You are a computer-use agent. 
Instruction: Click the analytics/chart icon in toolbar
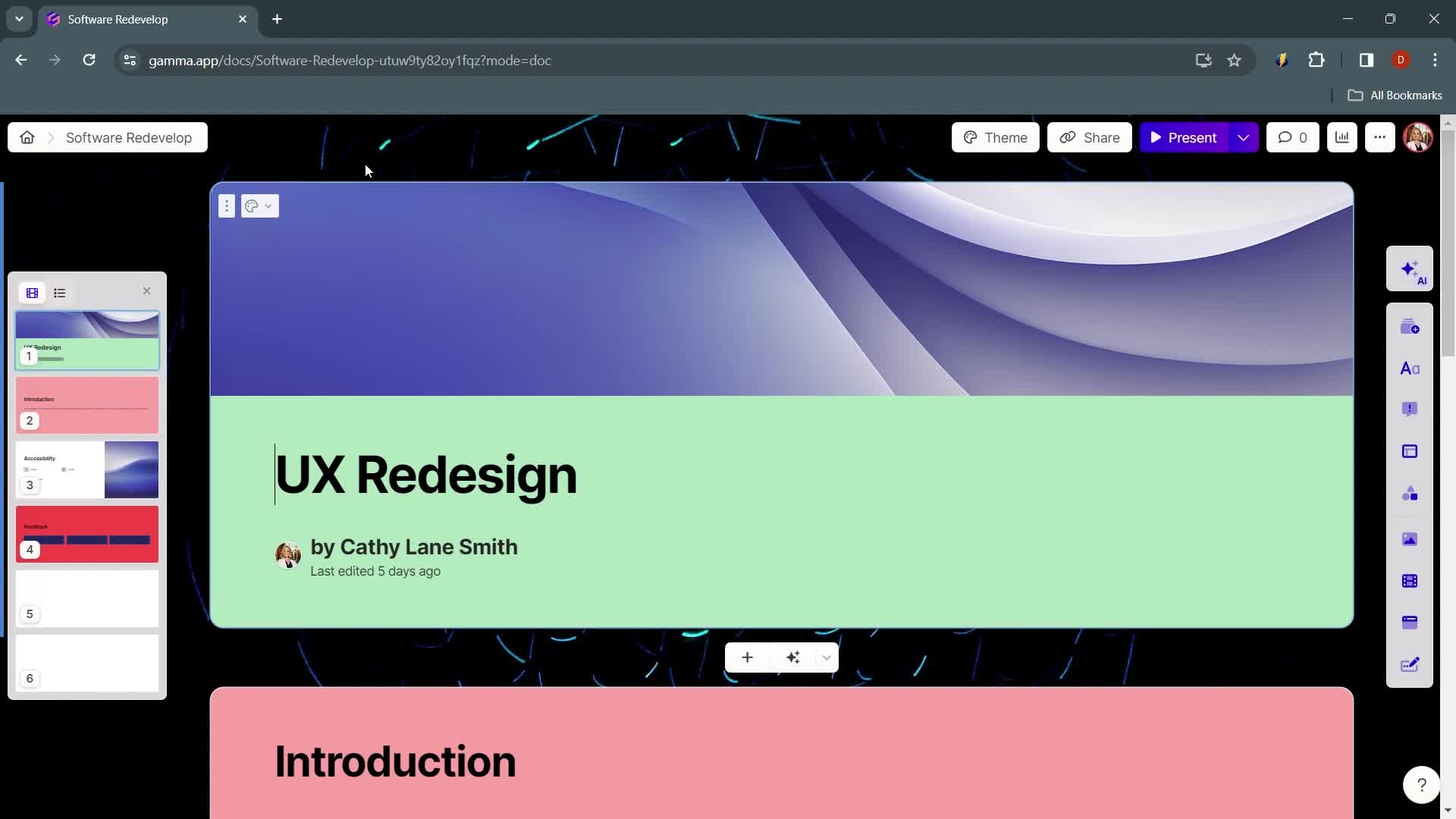point(1341,137)
